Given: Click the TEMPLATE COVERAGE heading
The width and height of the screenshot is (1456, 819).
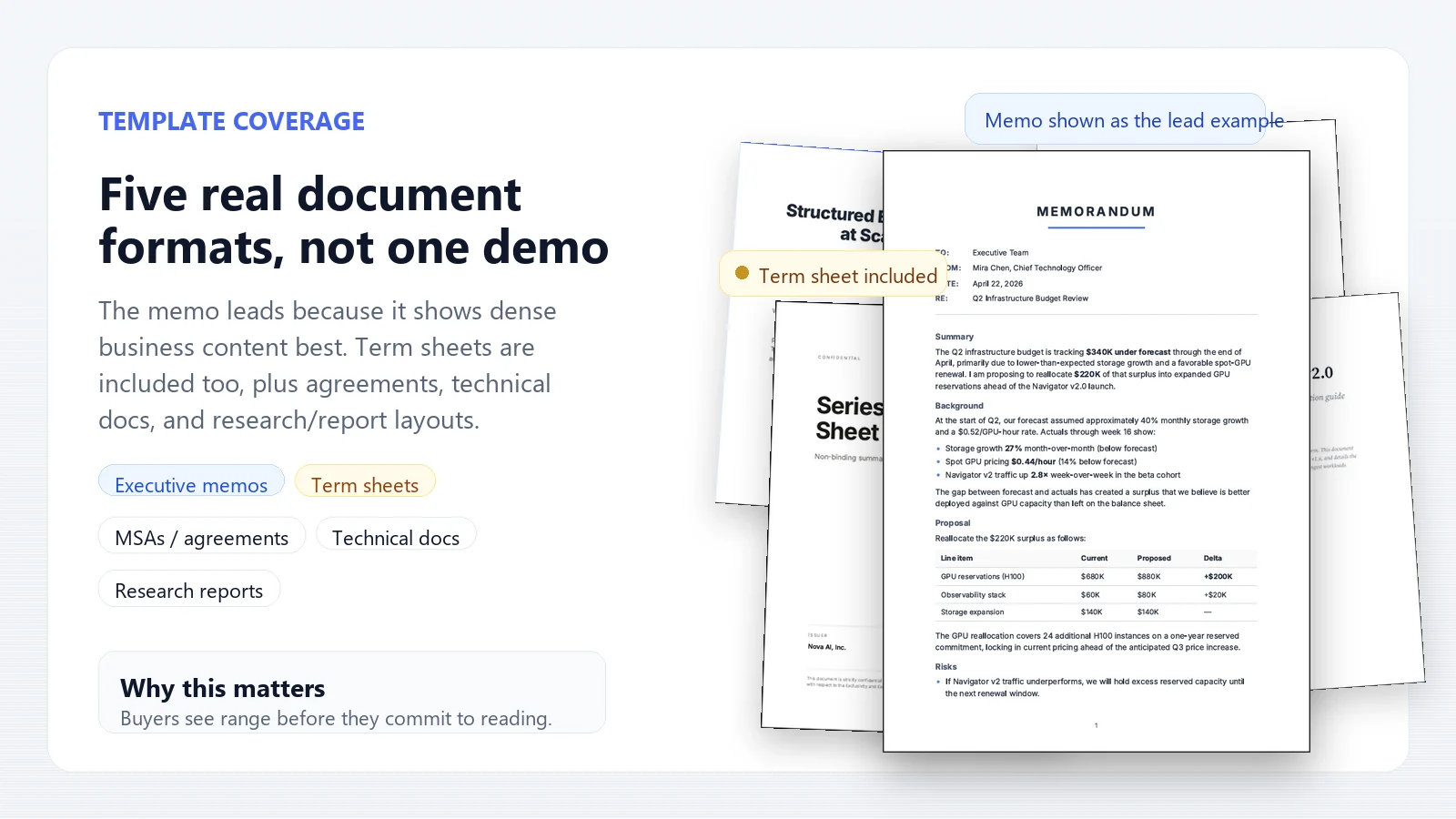Looking at the screenshot, I should click(x=231, y=121).
